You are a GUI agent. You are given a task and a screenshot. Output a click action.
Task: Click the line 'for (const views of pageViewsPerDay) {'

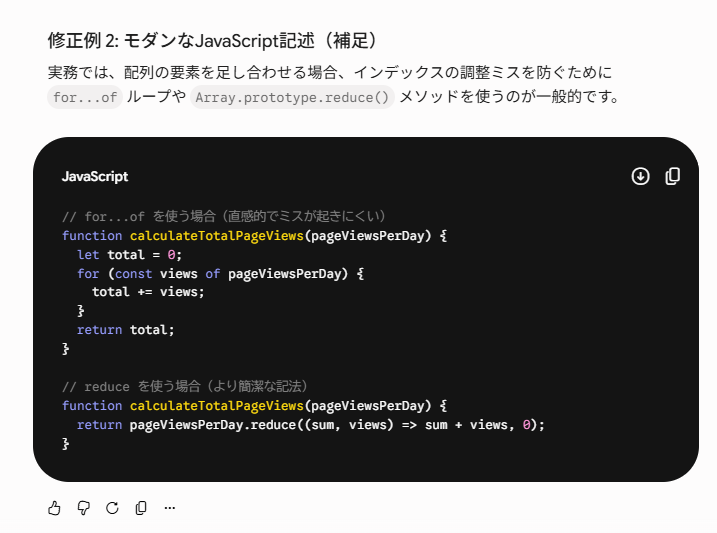tap(220, 274)
